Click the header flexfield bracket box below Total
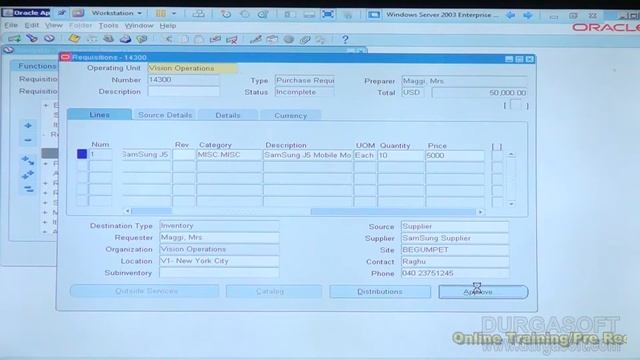640x360 pixels. (x=516, y=105)
